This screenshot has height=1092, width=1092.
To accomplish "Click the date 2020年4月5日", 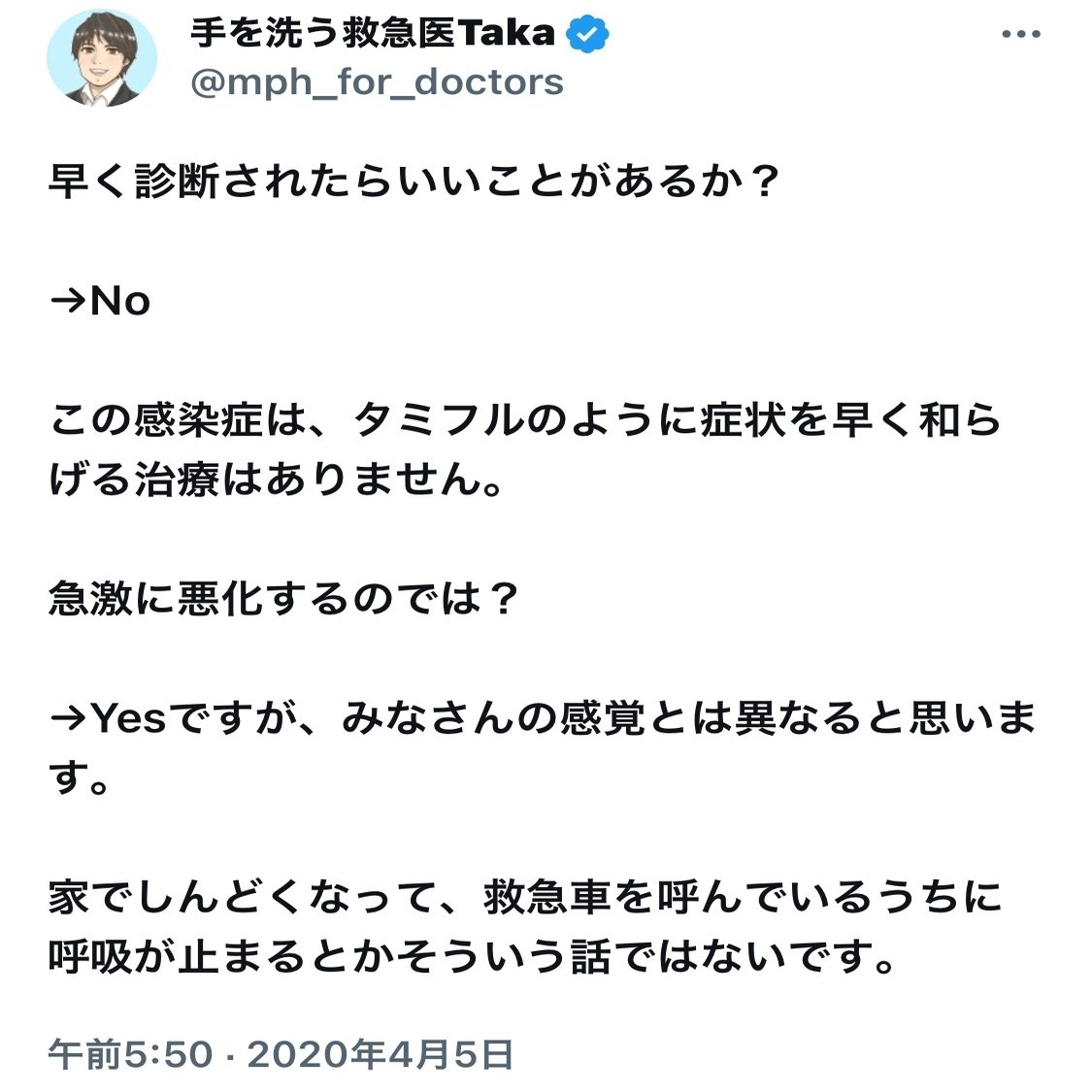I will (381, 1054).
